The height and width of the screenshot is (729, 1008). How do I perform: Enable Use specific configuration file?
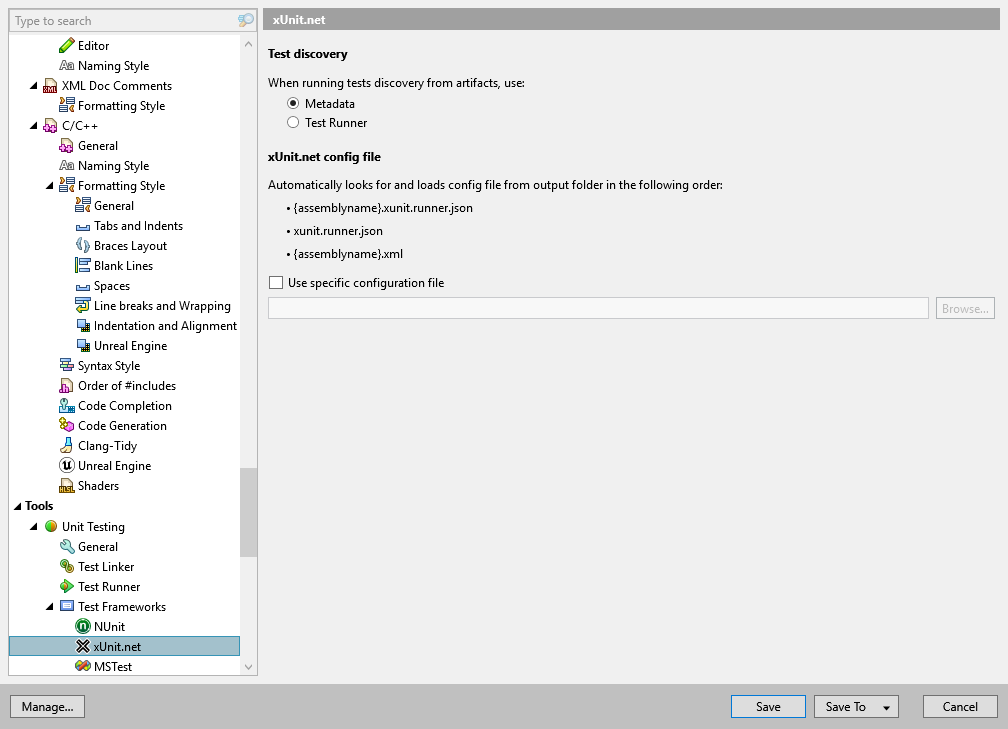tap(275, 282)
